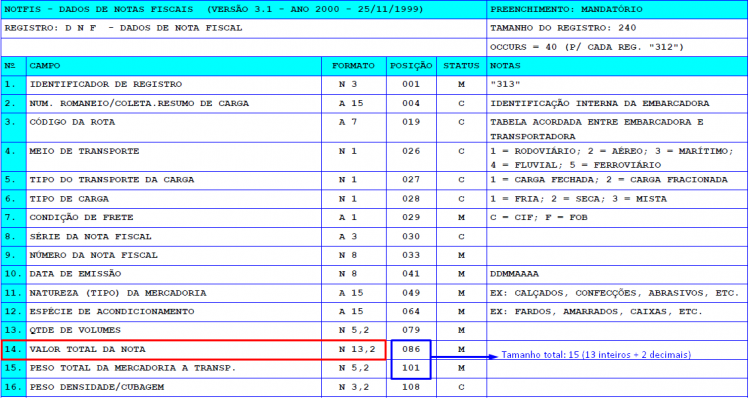Screen dimensions: 750x399
Task: Click position '079' cell
Action: (x=411, y=331)
